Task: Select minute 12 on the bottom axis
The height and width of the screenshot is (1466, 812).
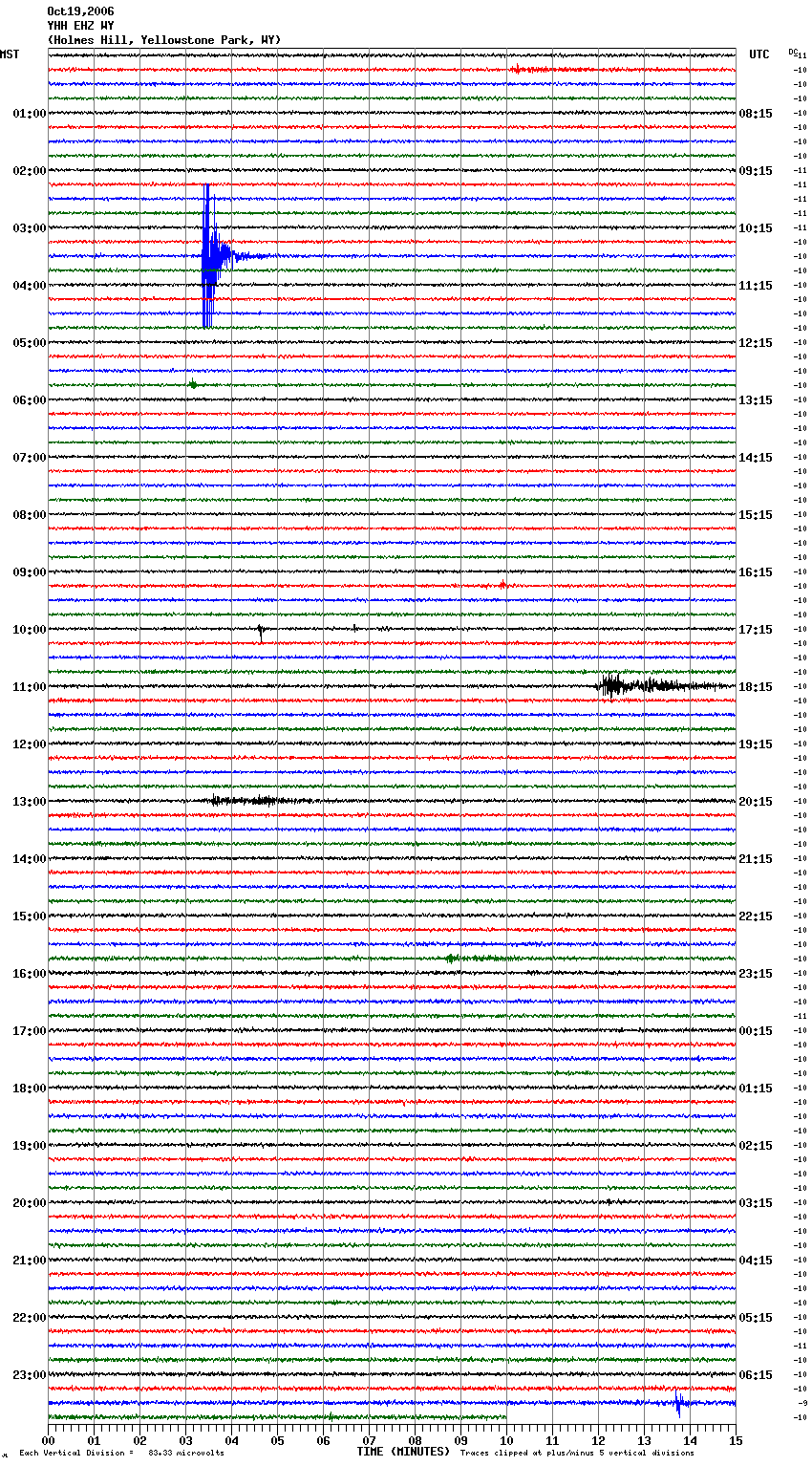Action: pos(599,1440)
